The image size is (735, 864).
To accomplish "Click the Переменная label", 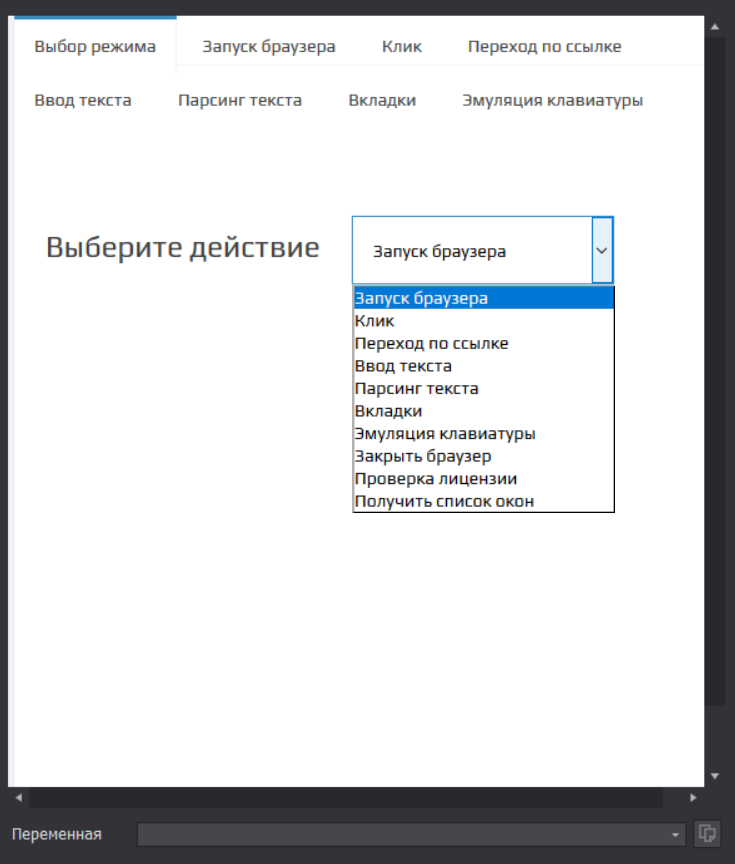I will (57, 834).
